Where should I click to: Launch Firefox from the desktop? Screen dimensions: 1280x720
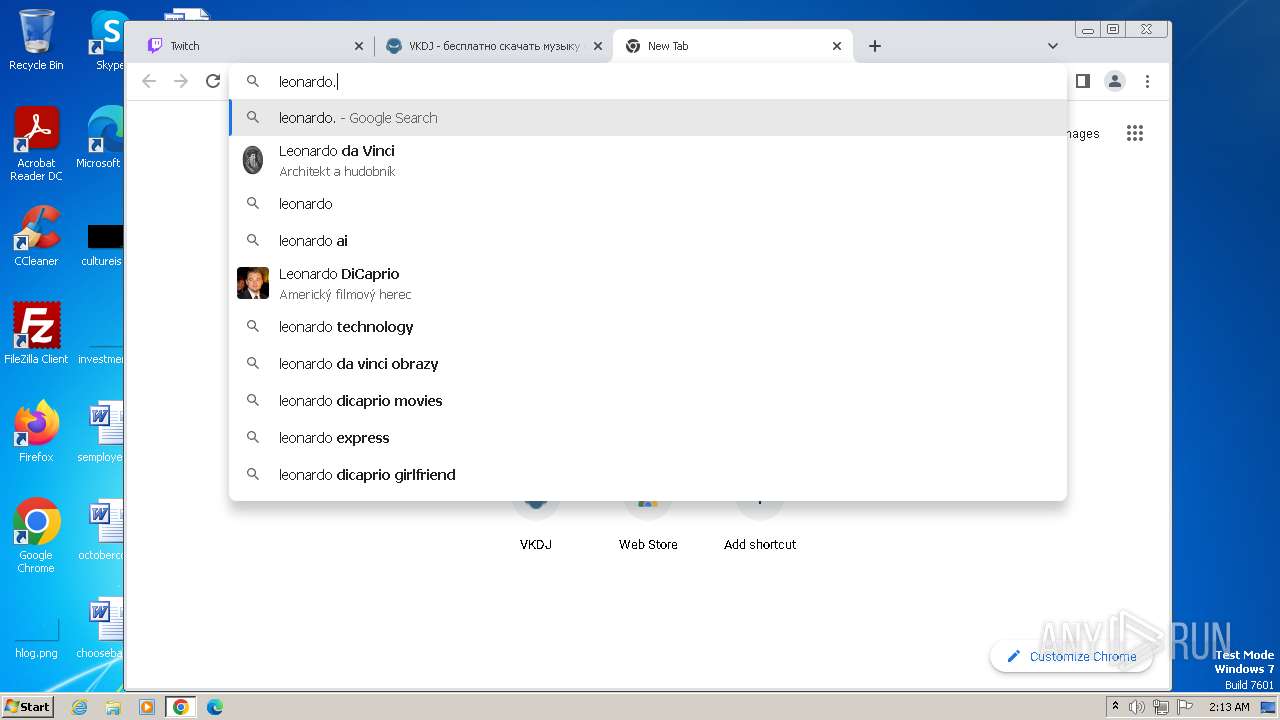36,431
